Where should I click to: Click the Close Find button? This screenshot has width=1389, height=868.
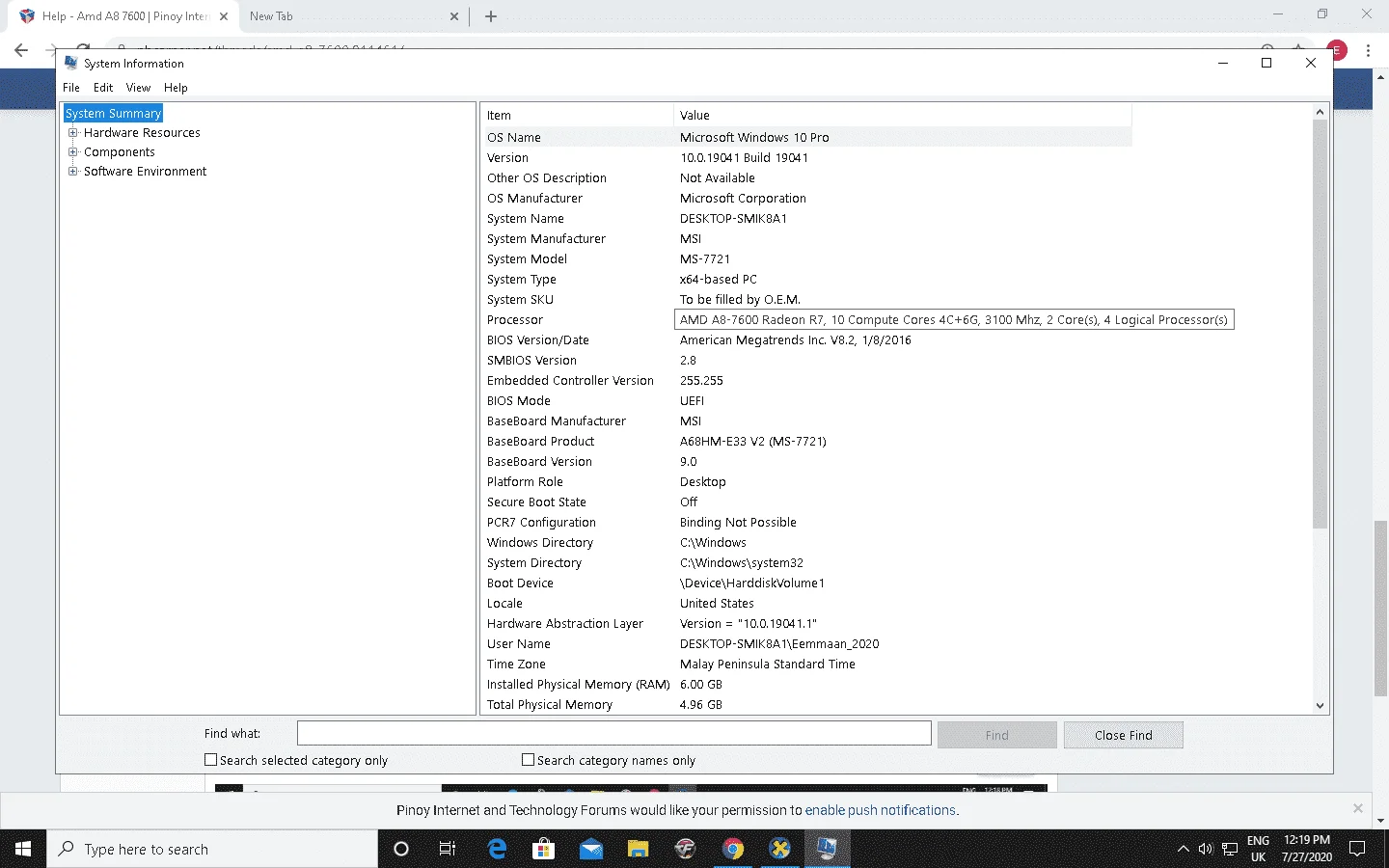pyautogui.click(x=1123, y=735)
